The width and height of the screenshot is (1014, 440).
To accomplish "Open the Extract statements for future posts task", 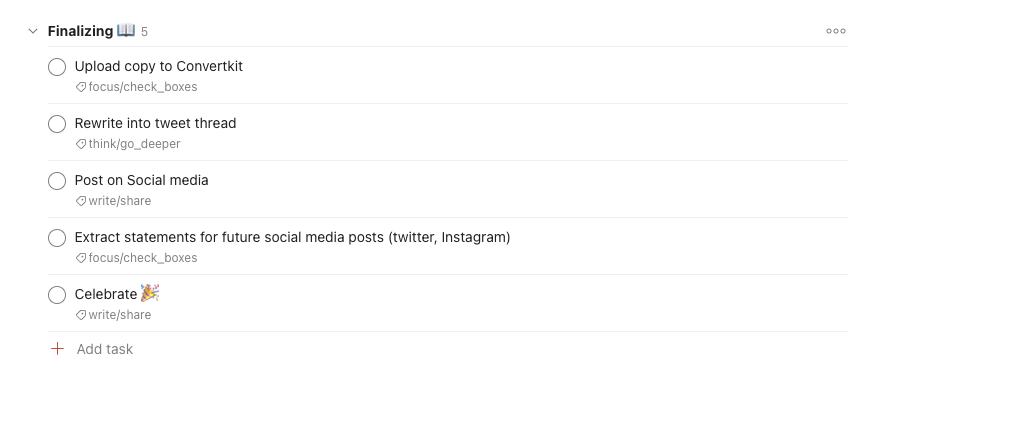I will pos(292,237).
